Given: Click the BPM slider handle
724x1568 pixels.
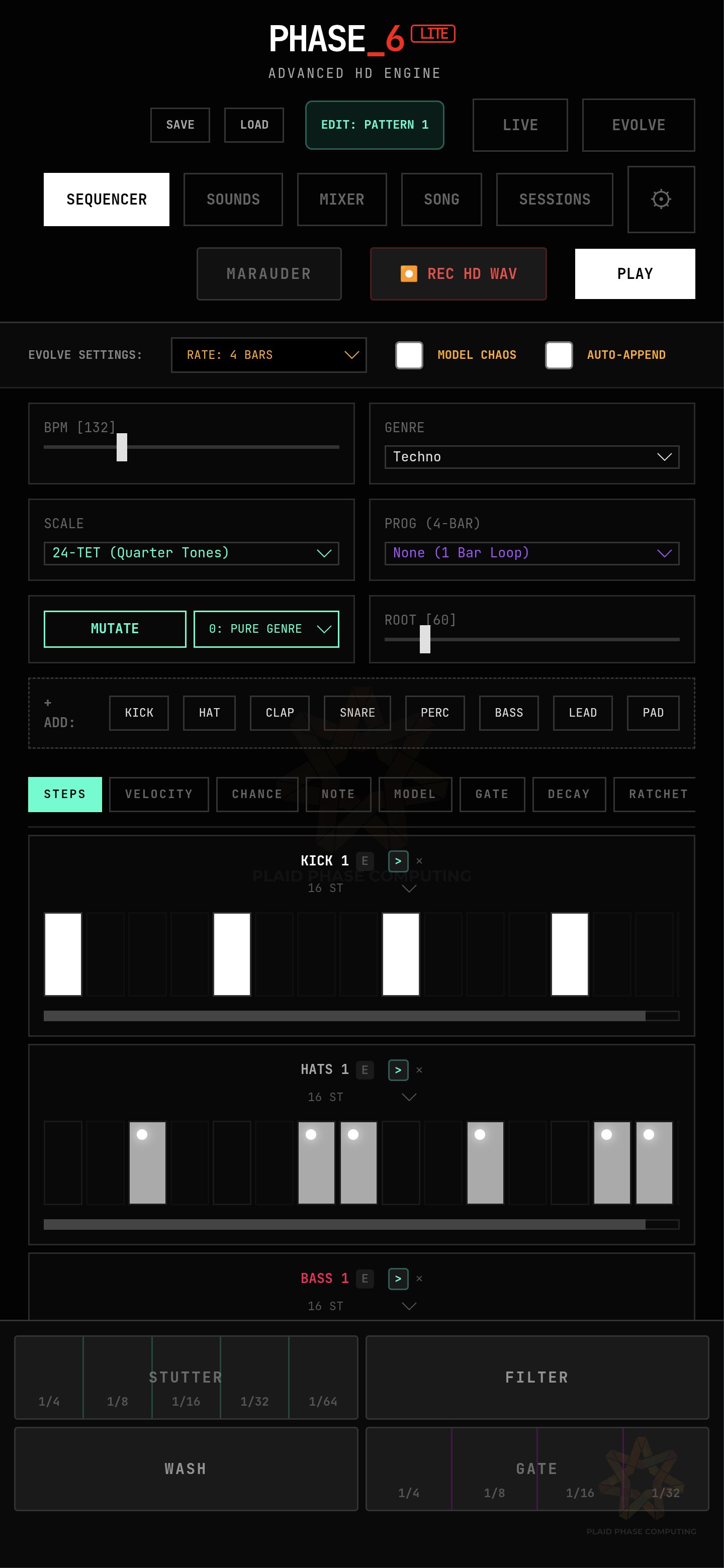Looking at the screenshot, I should (x=122, y=447).
